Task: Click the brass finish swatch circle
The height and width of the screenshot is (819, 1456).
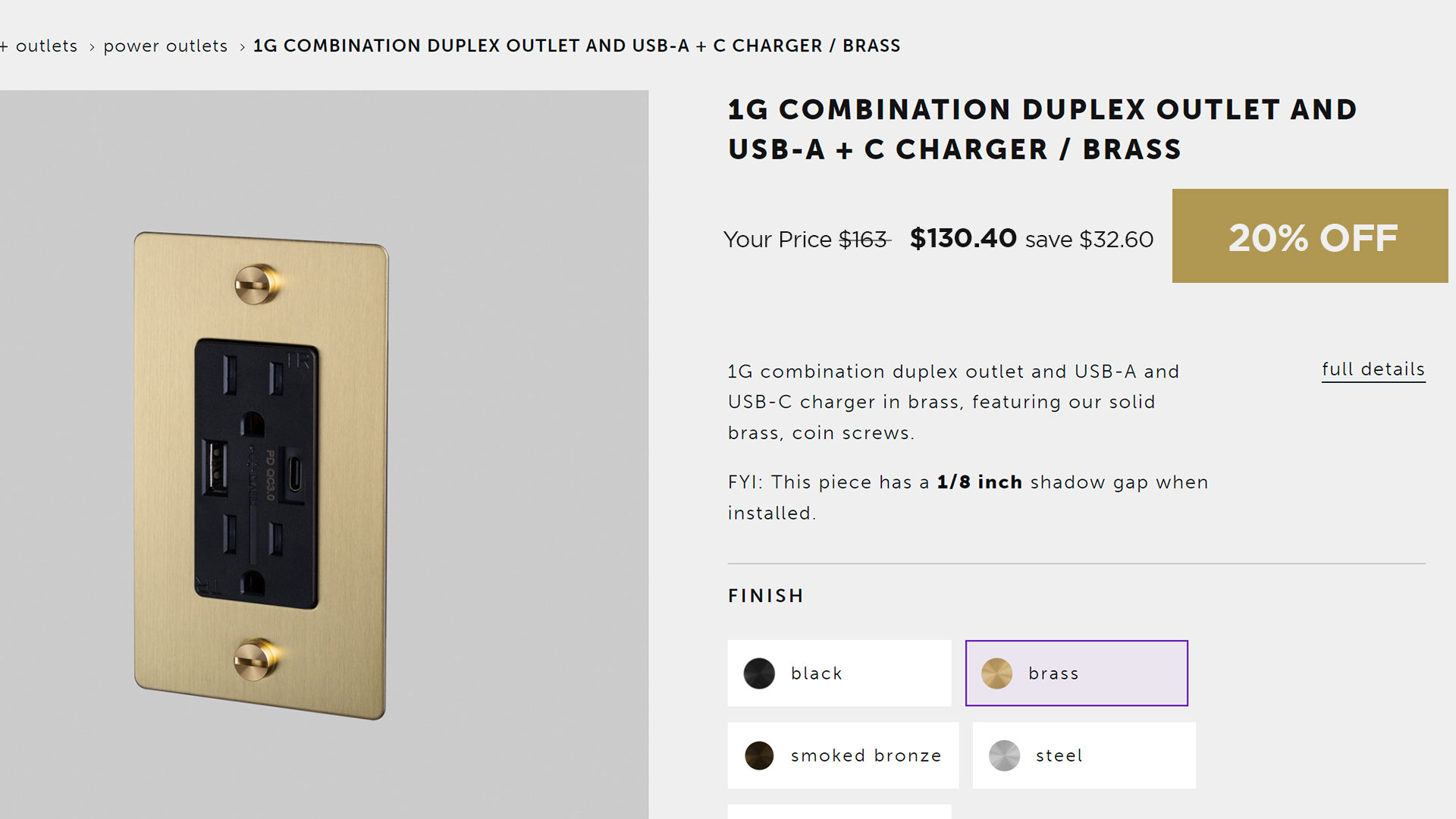Action: coord(996,673)
